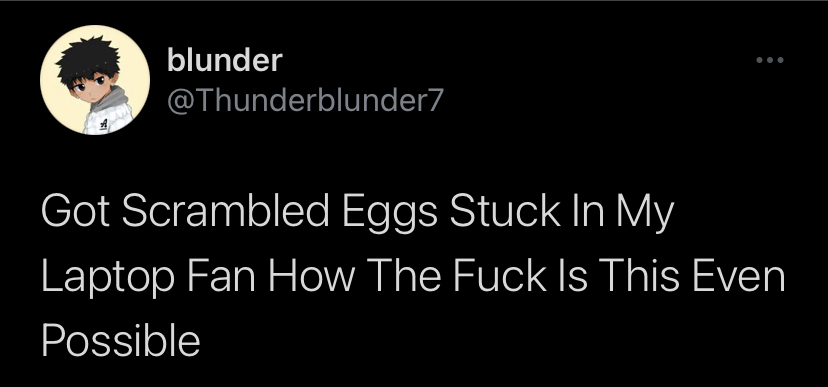Viewport: 828px width, 387px height.
Task: Open the three-dot more options menu
Action: click(x=770, y=60)
